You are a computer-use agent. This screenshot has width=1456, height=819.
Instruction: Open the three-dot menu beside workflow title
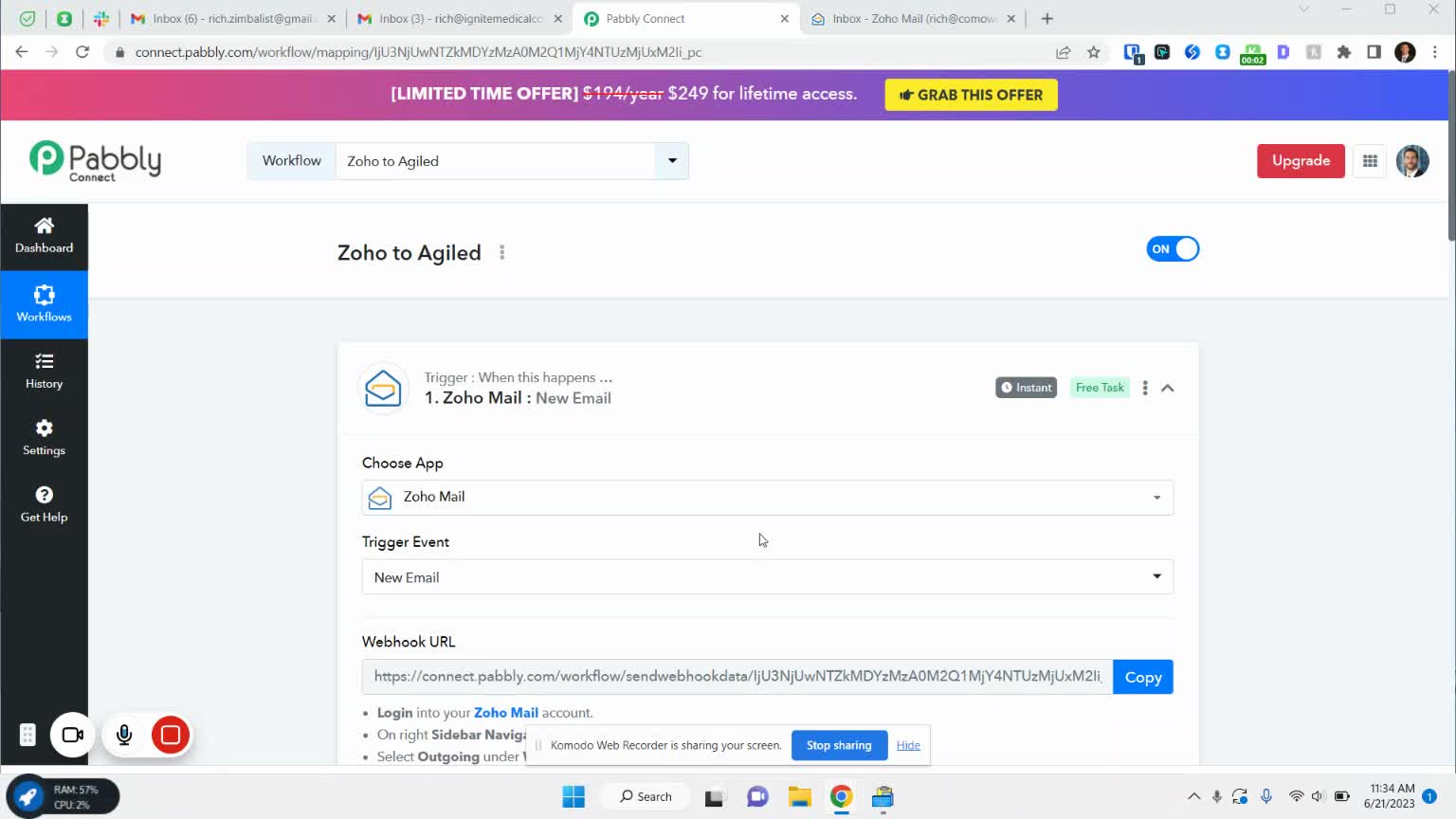tap(502, 253)
